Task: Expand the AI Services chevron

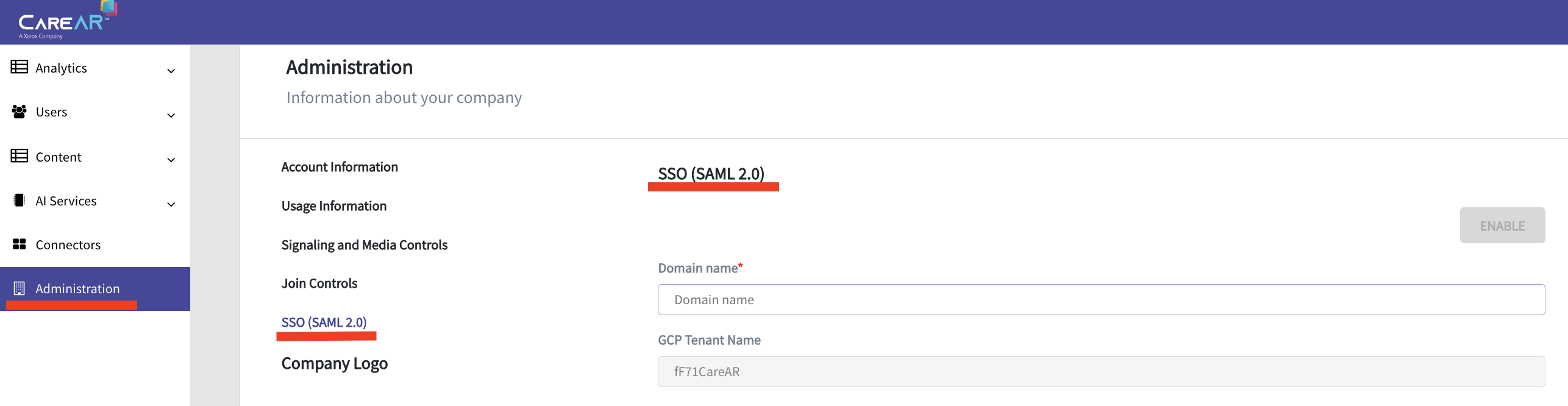Action: pos(171,204)
